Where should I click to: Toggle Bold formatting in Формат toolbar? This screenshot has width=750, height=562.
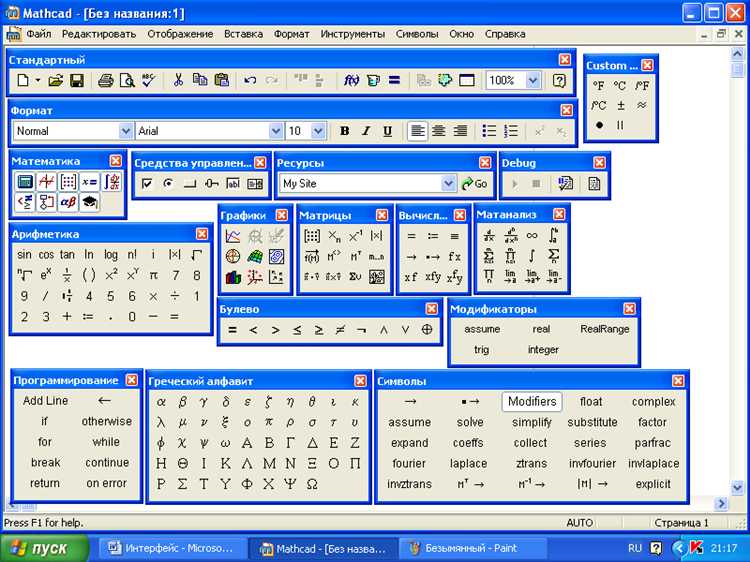[344, 131]
